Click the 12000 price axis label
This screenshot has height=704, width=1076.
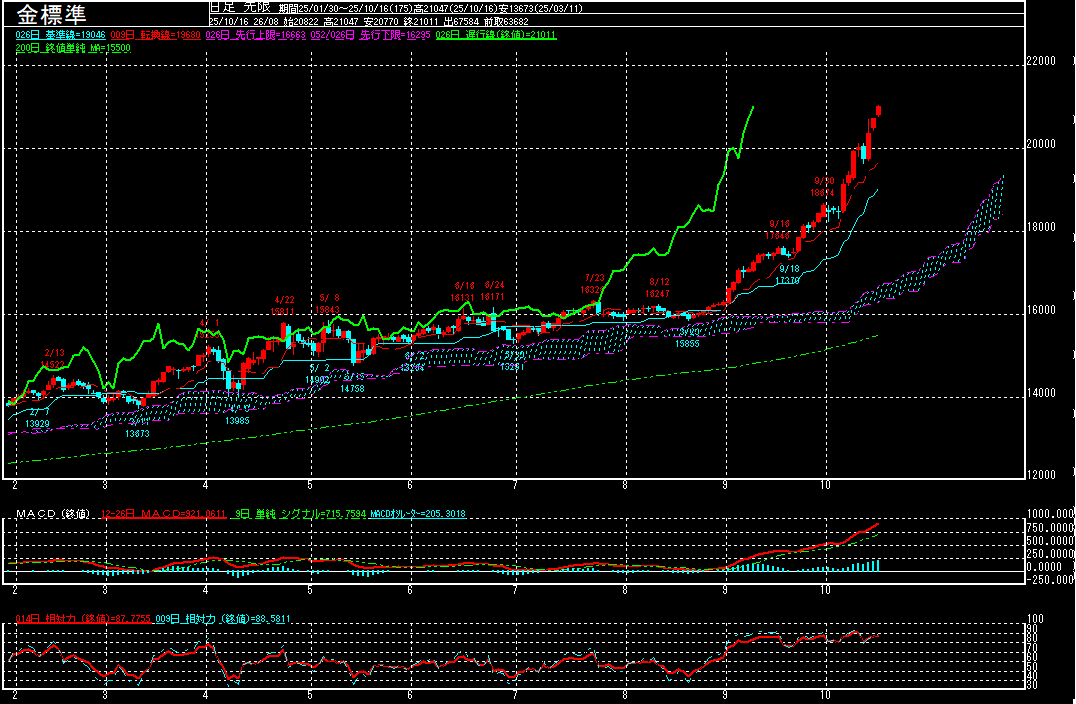[x=1042, y=475]
